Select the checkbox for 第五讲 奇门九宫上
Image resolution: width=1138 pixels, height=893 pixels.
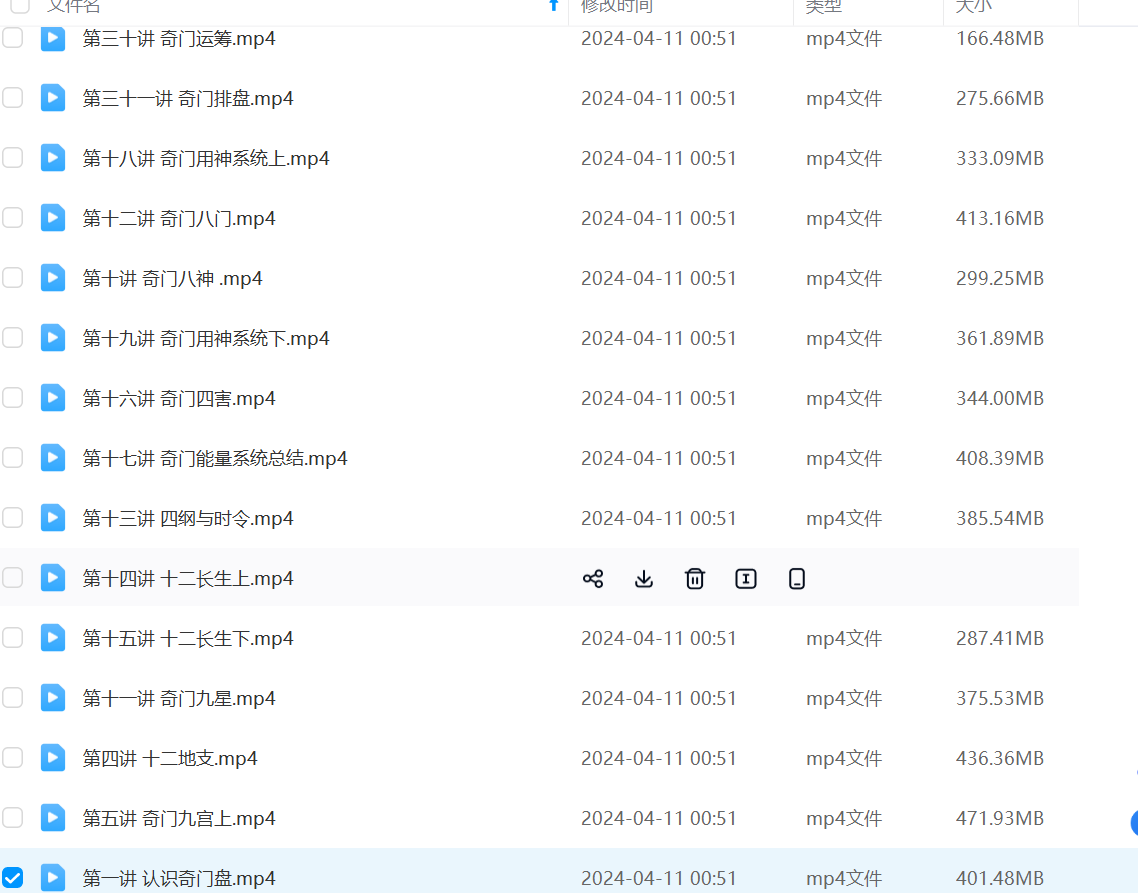point(12,818)
